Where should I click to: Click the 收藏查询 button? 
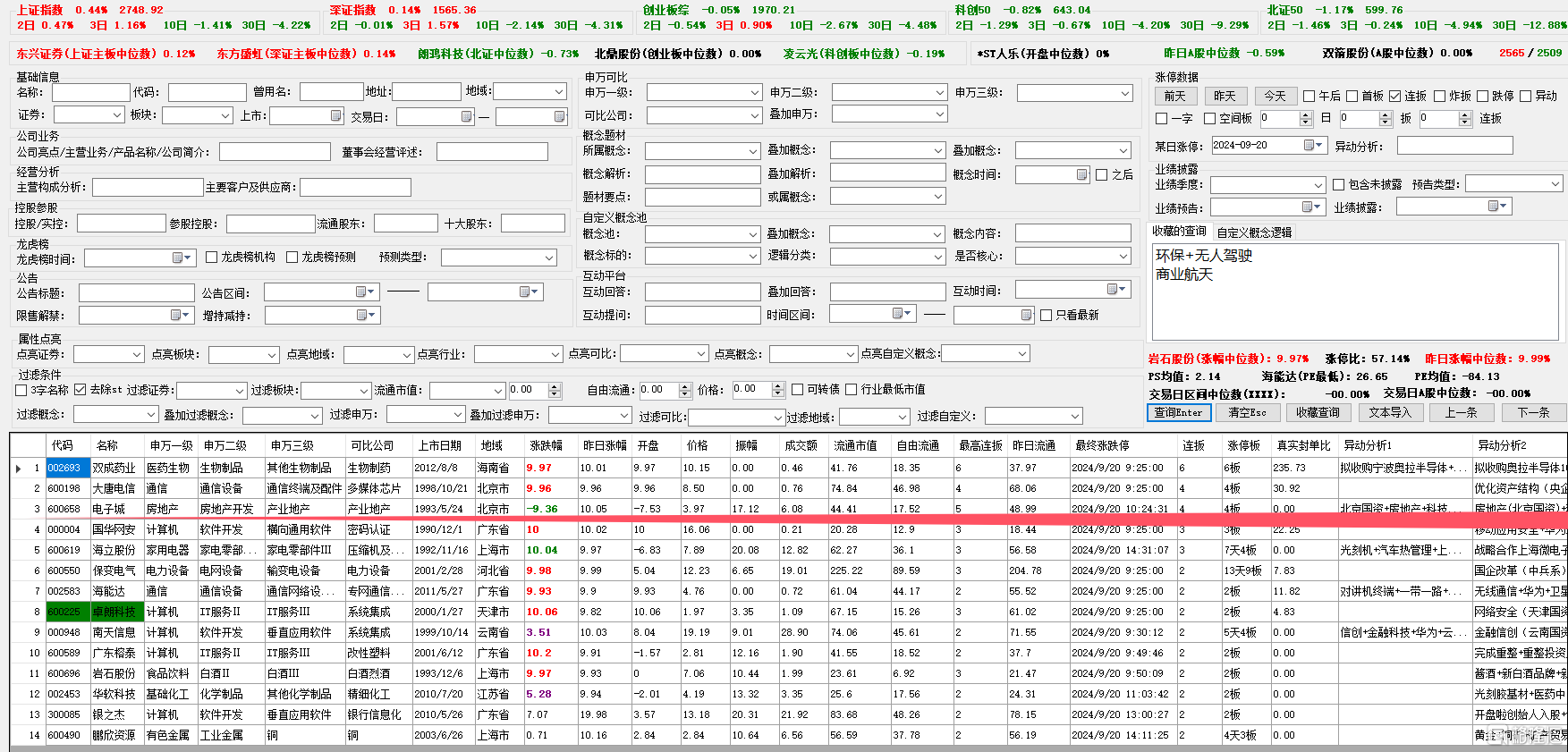tap(1318, 412)
